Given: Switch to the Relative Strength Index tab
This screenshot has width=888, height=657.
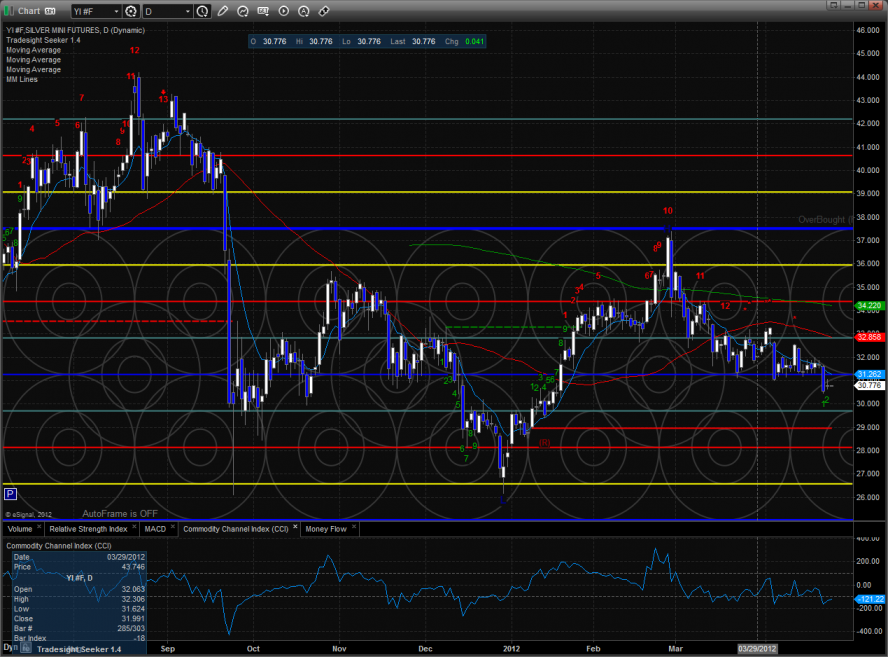Looking at the screenshot, I should coord(87,528).
